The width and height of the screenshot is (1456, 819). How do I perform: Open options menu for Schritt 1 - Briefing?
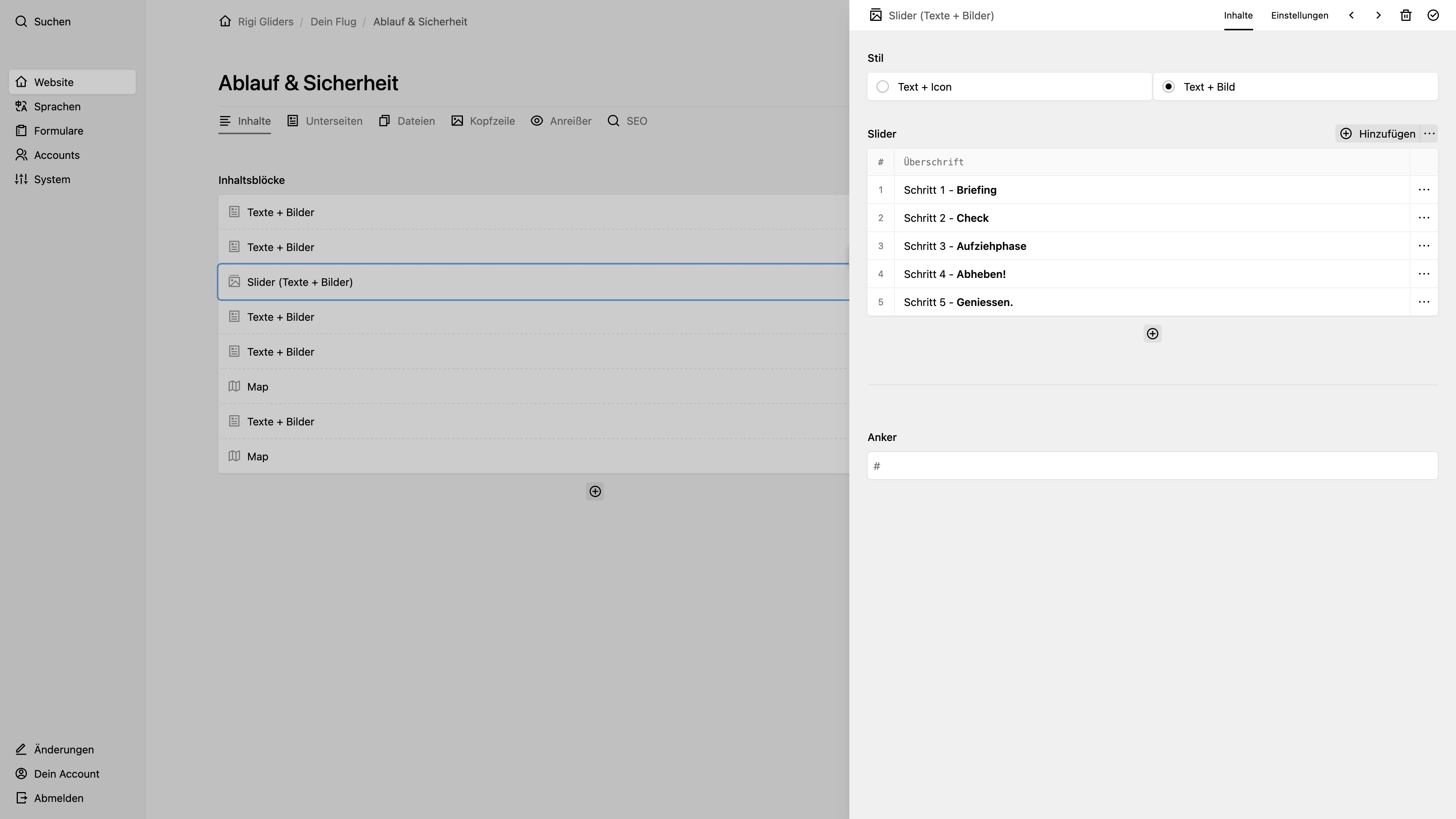(x=1424, y=190)
